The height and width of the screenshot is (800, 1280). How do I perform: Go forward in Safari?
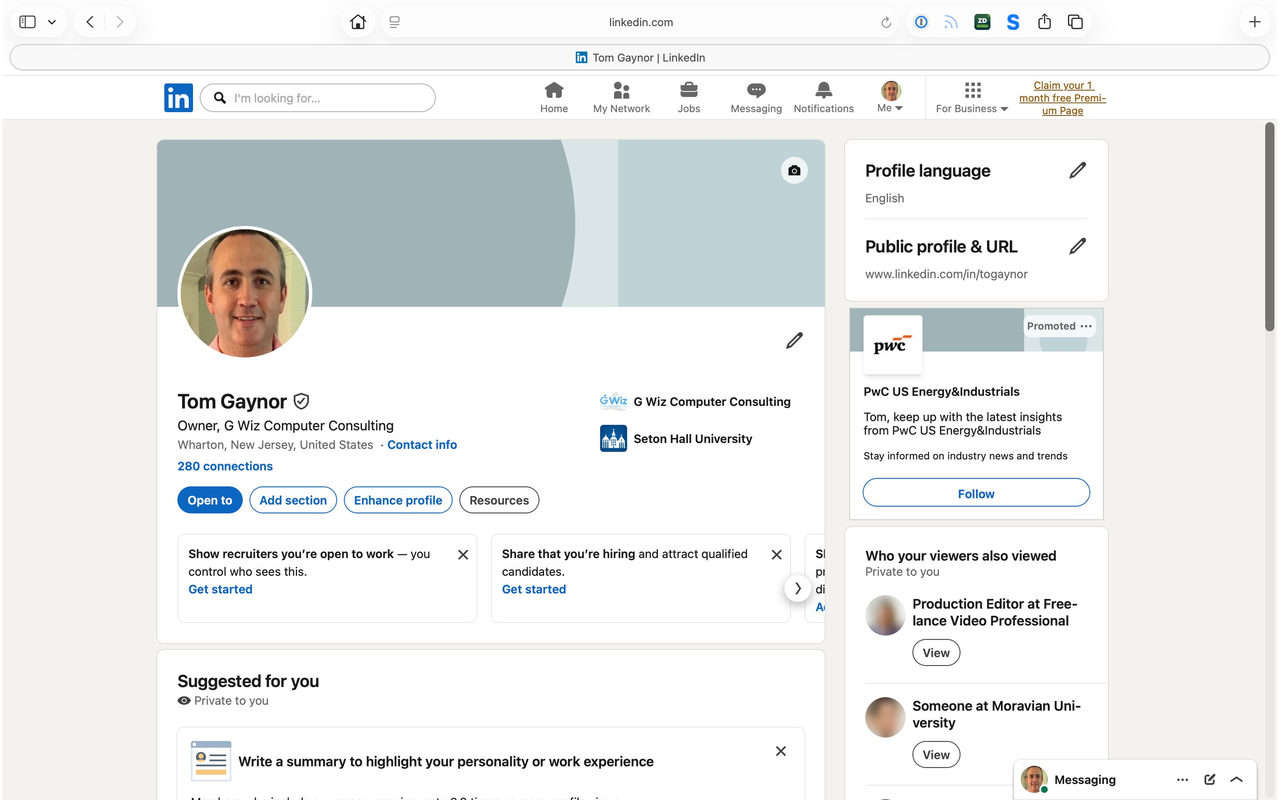click(x=120, y=22)
